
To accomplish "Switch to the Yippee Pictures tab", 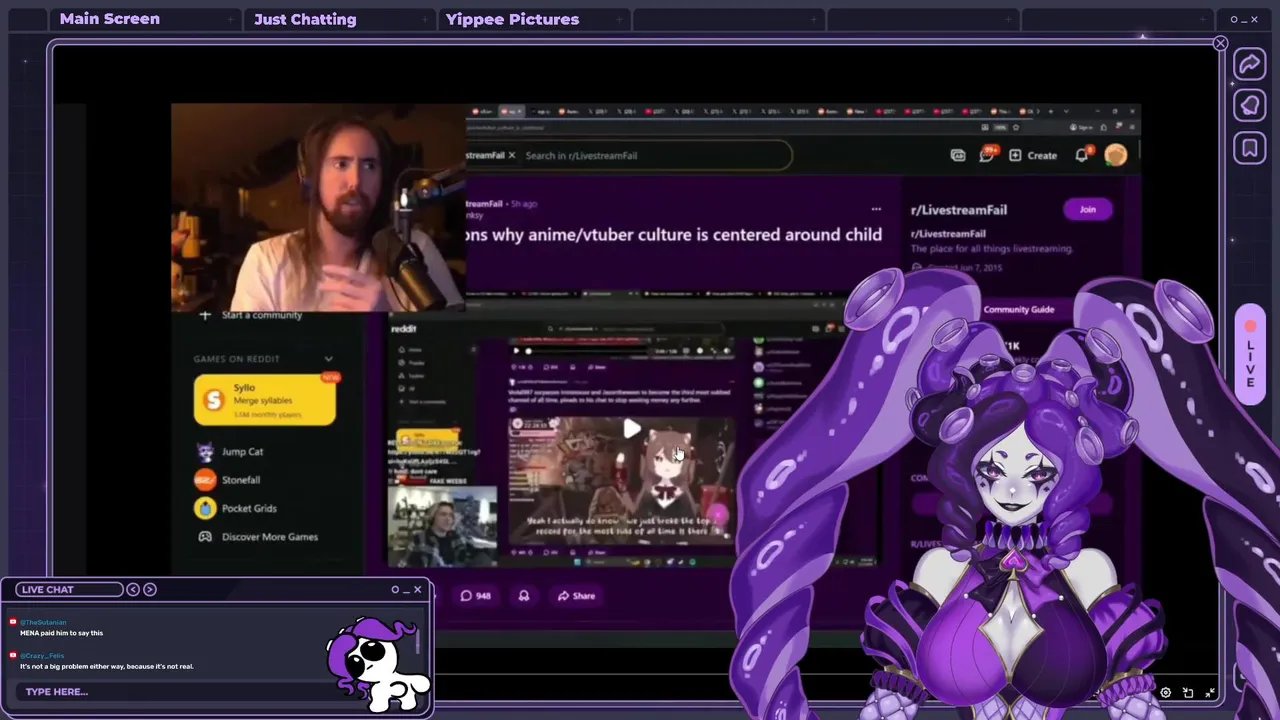I will pos(512,19).
